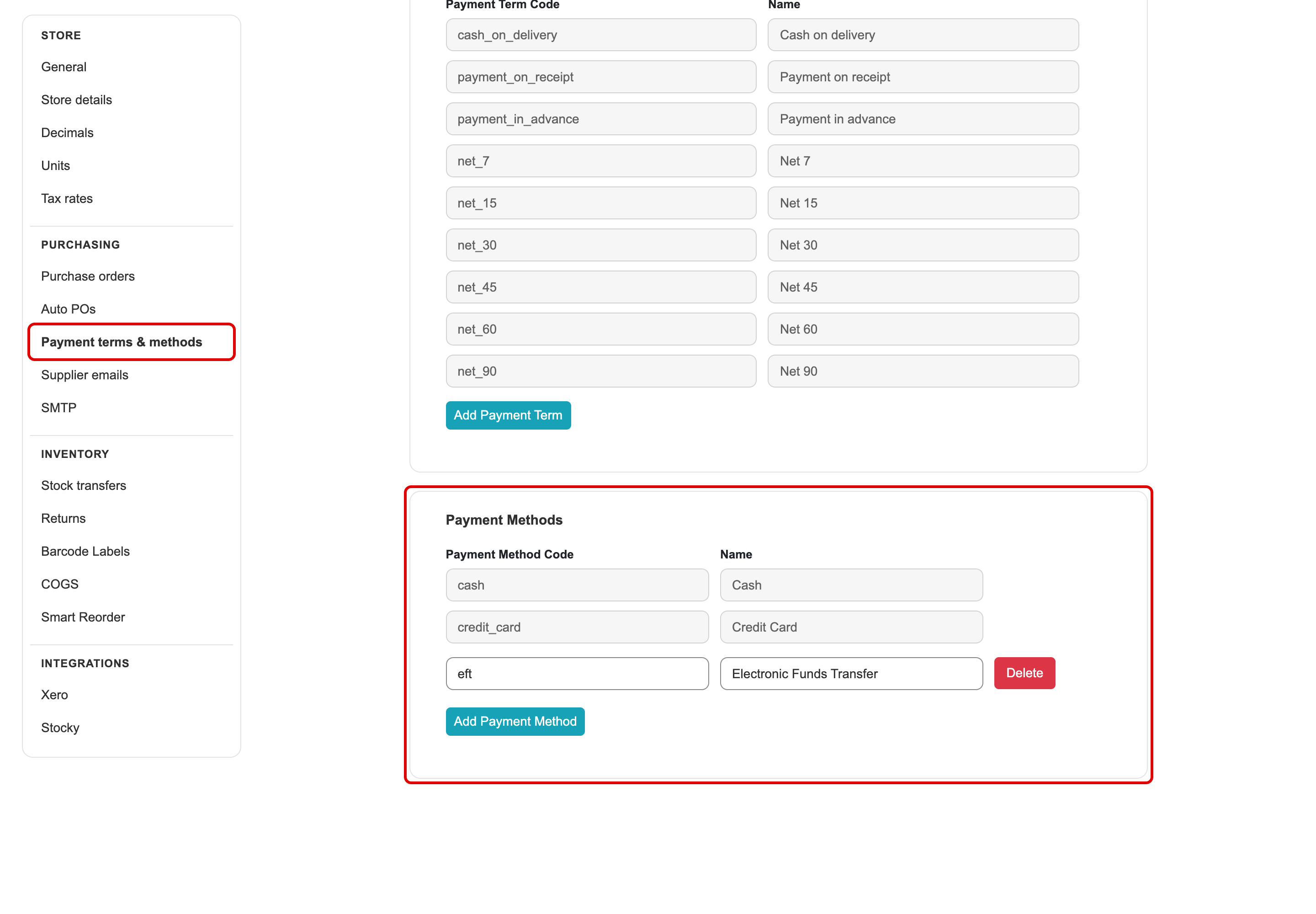Open Stocky integration settings

click(60, 728)
